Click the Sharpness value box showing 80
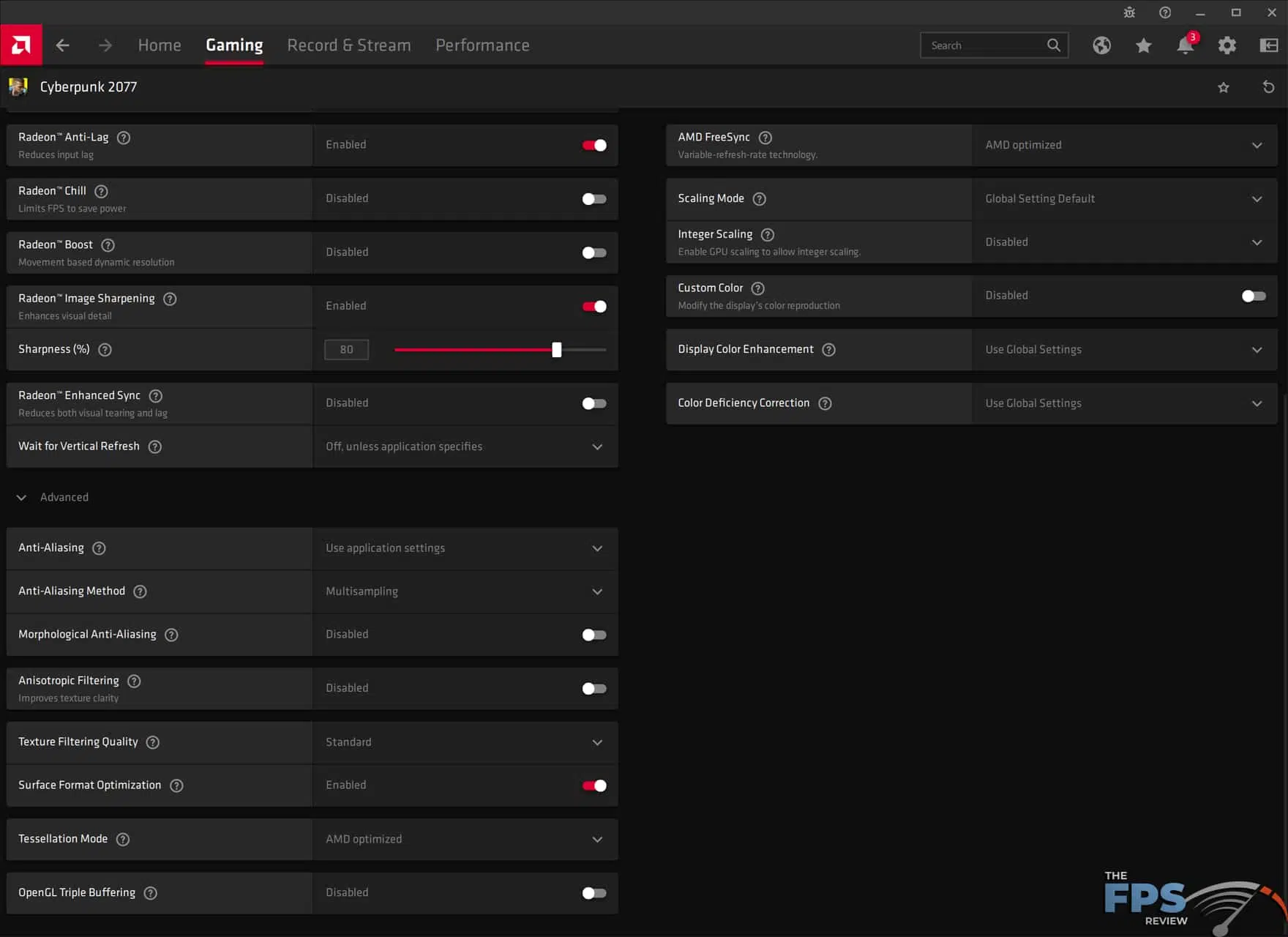Image resolution: width=1288 pixels, height=937 pixels. point(347,350)
